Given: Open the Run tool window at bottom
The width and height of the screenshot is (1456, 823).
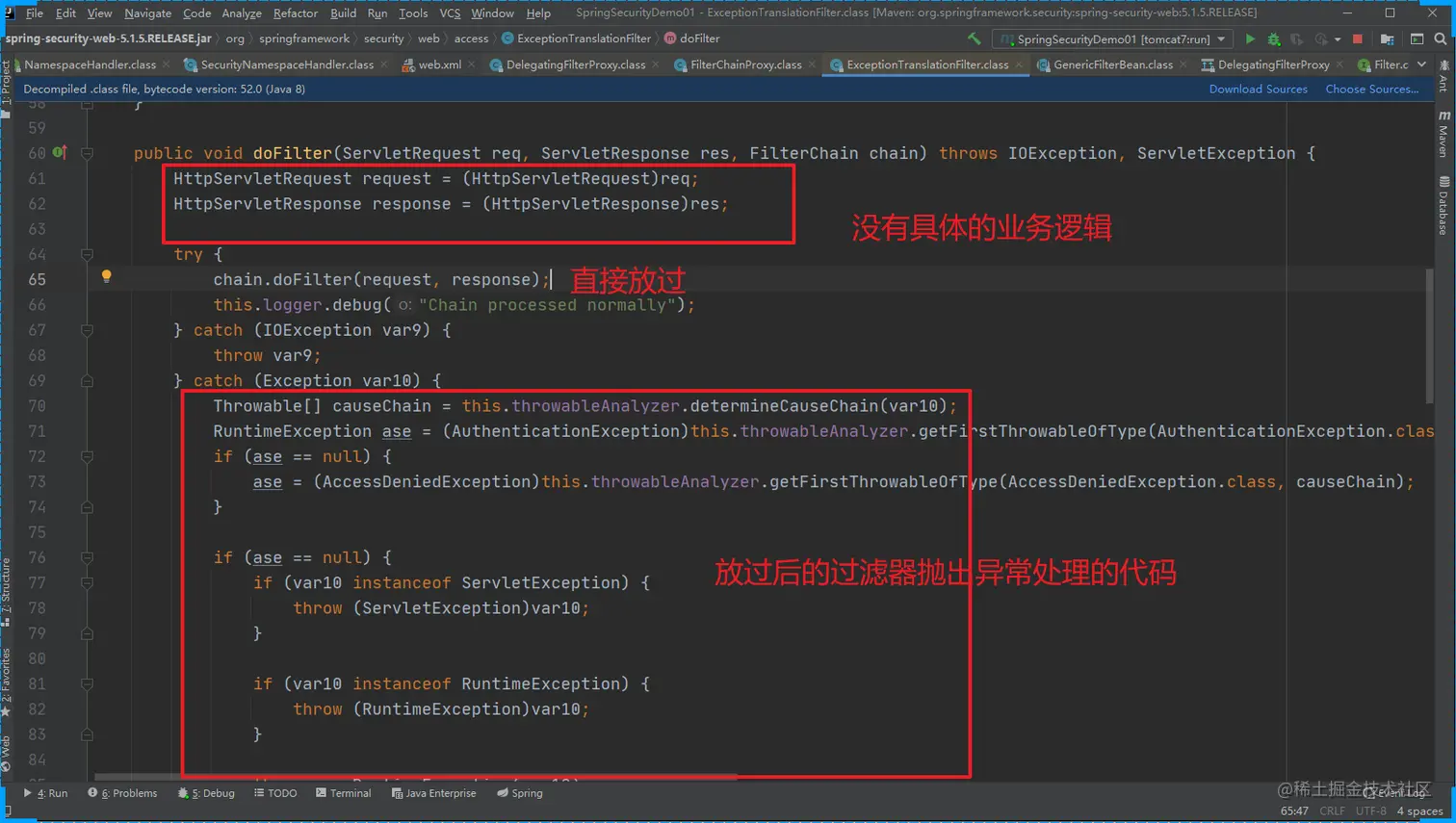Looking at the screenshot, I should pyautogui.click(x=45, y=793).
